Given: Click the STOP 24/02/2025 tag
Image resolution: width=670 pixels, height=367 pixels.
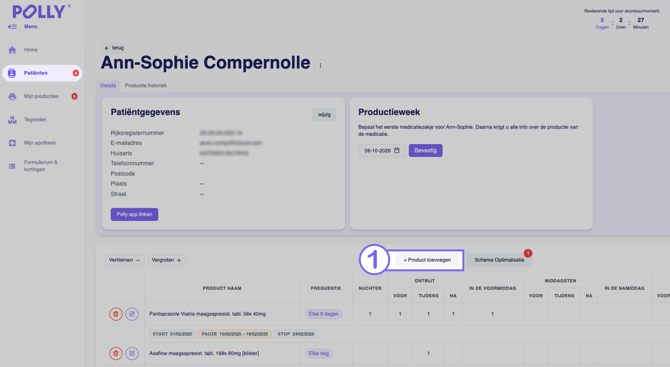Looking at the screenshot, I should point(296,334).
